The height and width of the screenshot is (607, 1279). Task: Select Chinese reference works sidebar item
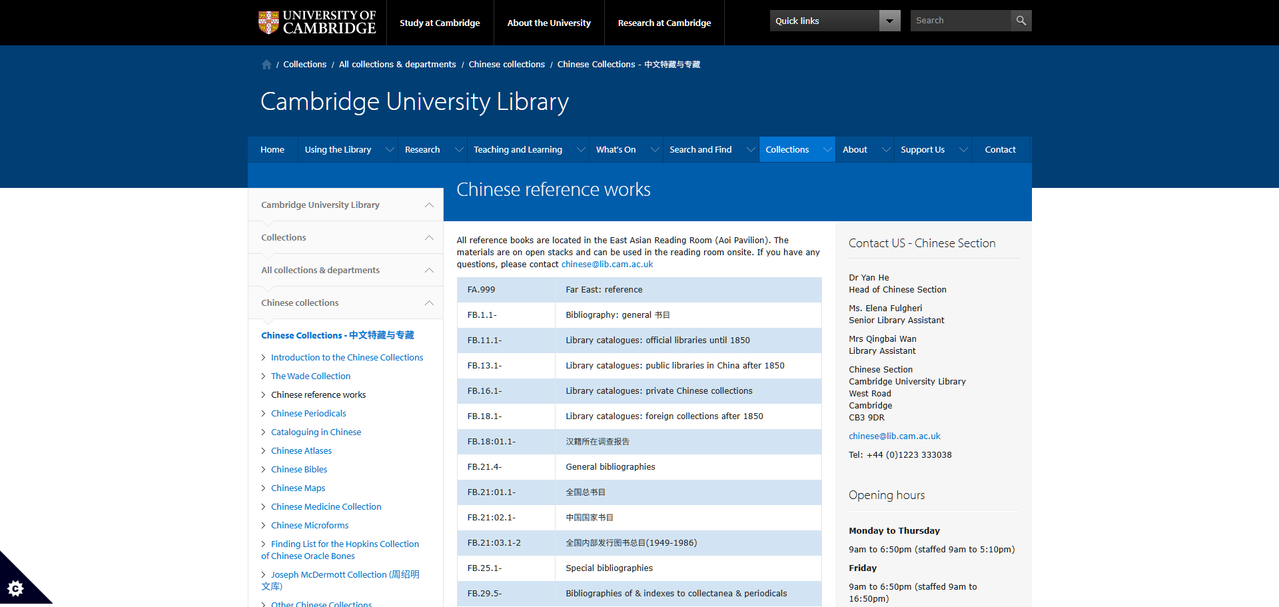click(x=318, y=395)
